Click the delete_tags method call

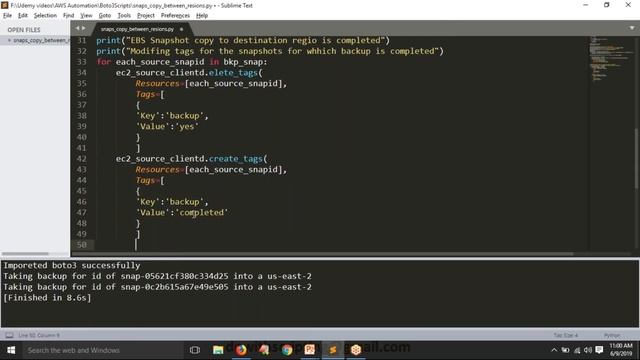pyautogui.click(x=233, y=73)
